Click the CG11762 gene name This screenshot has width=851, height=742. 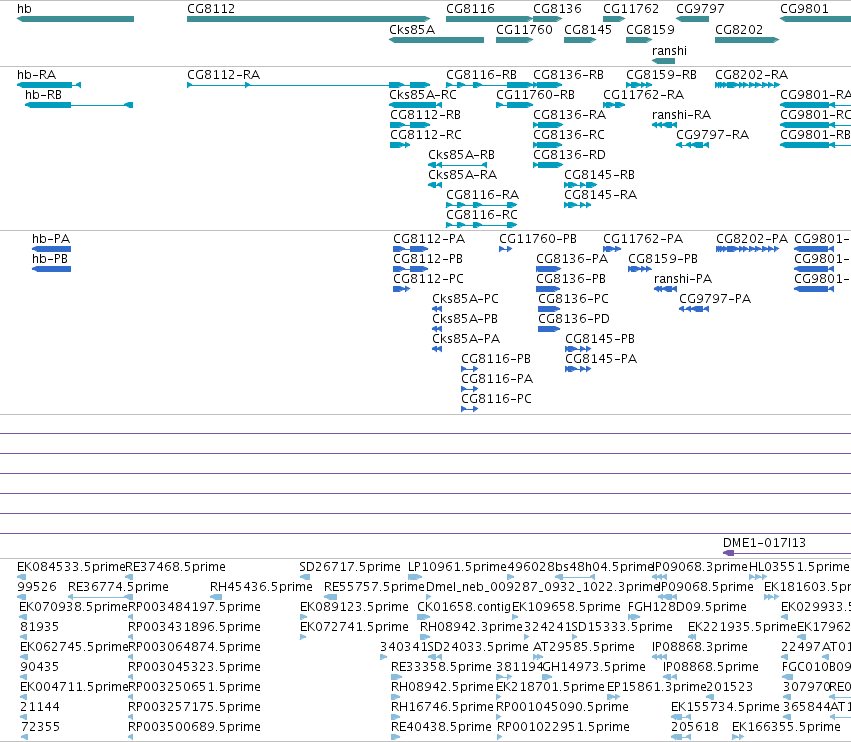[x=631, y=9]
